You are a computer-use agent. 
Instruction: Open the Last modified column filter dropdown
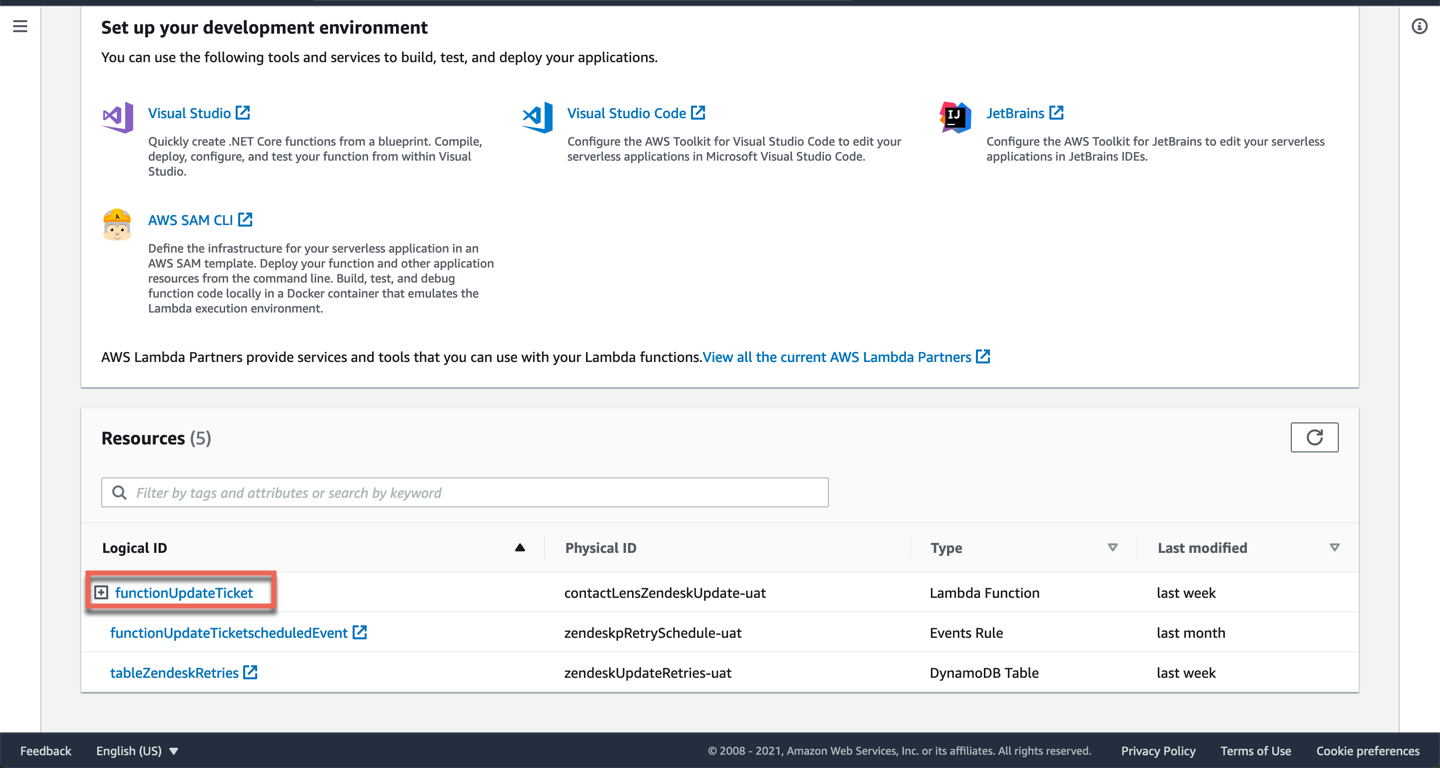pyautogui.click(x=1334, y=548)
